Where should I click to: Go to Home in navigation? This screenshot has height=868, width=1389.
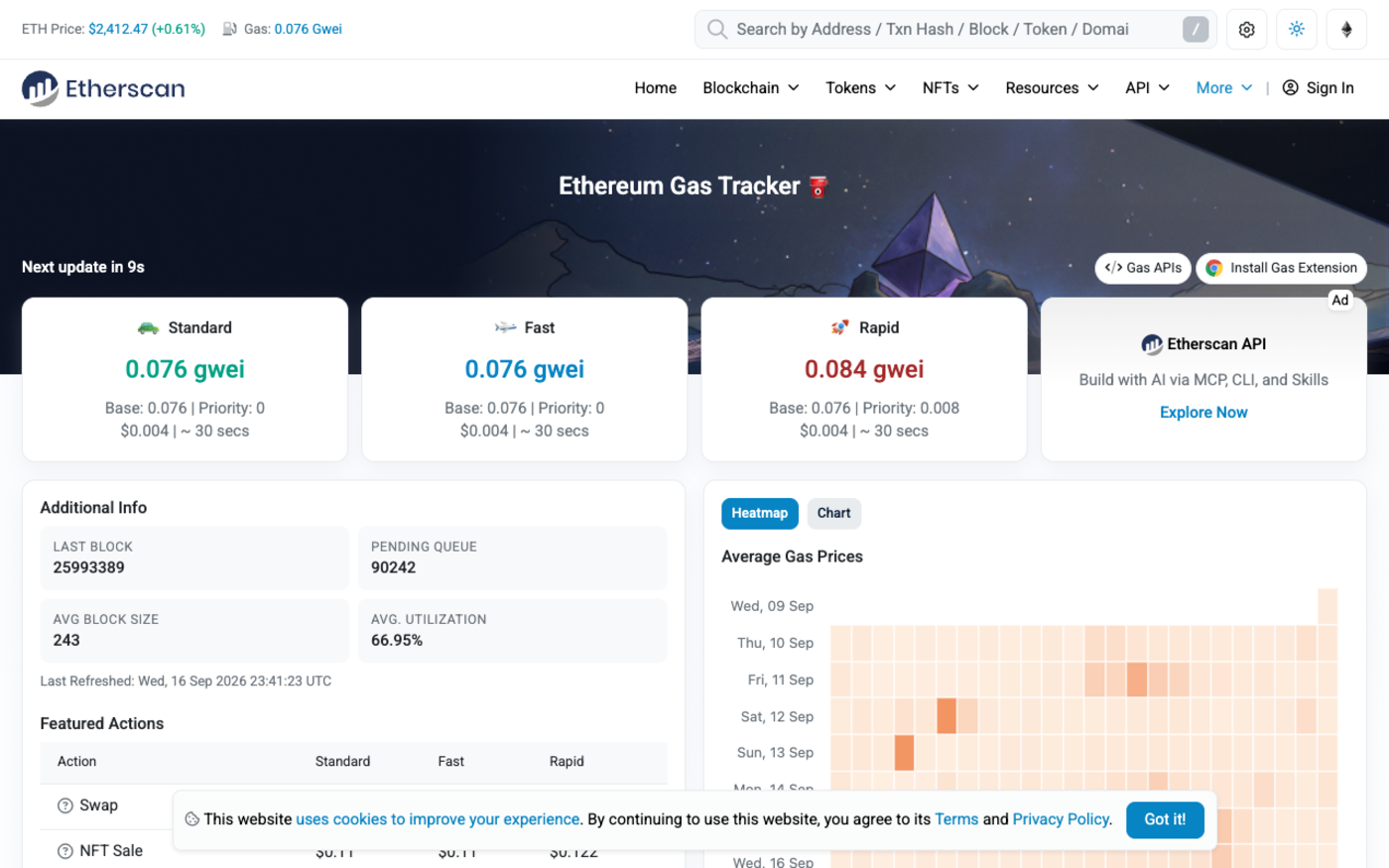click(x=656, y=88)
